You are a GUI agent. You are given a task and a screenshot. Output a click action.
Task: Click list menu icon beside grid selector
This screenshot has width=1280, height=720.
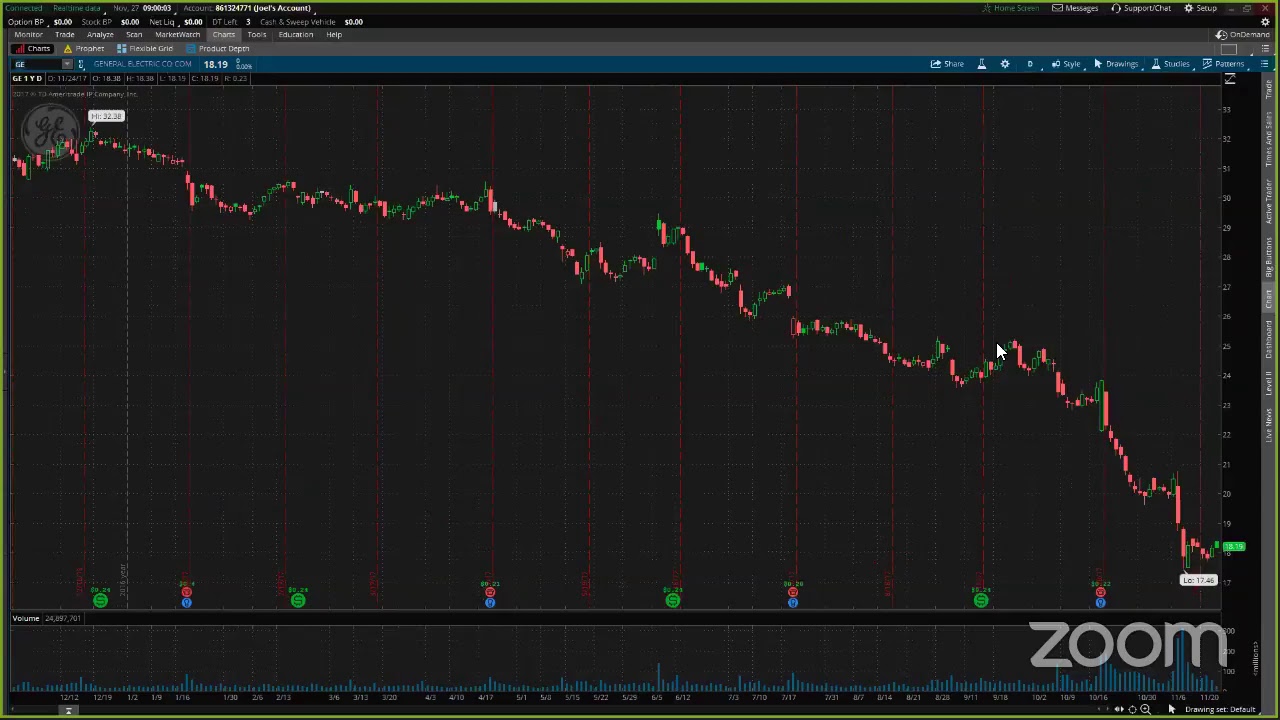tap(1264, 49)
